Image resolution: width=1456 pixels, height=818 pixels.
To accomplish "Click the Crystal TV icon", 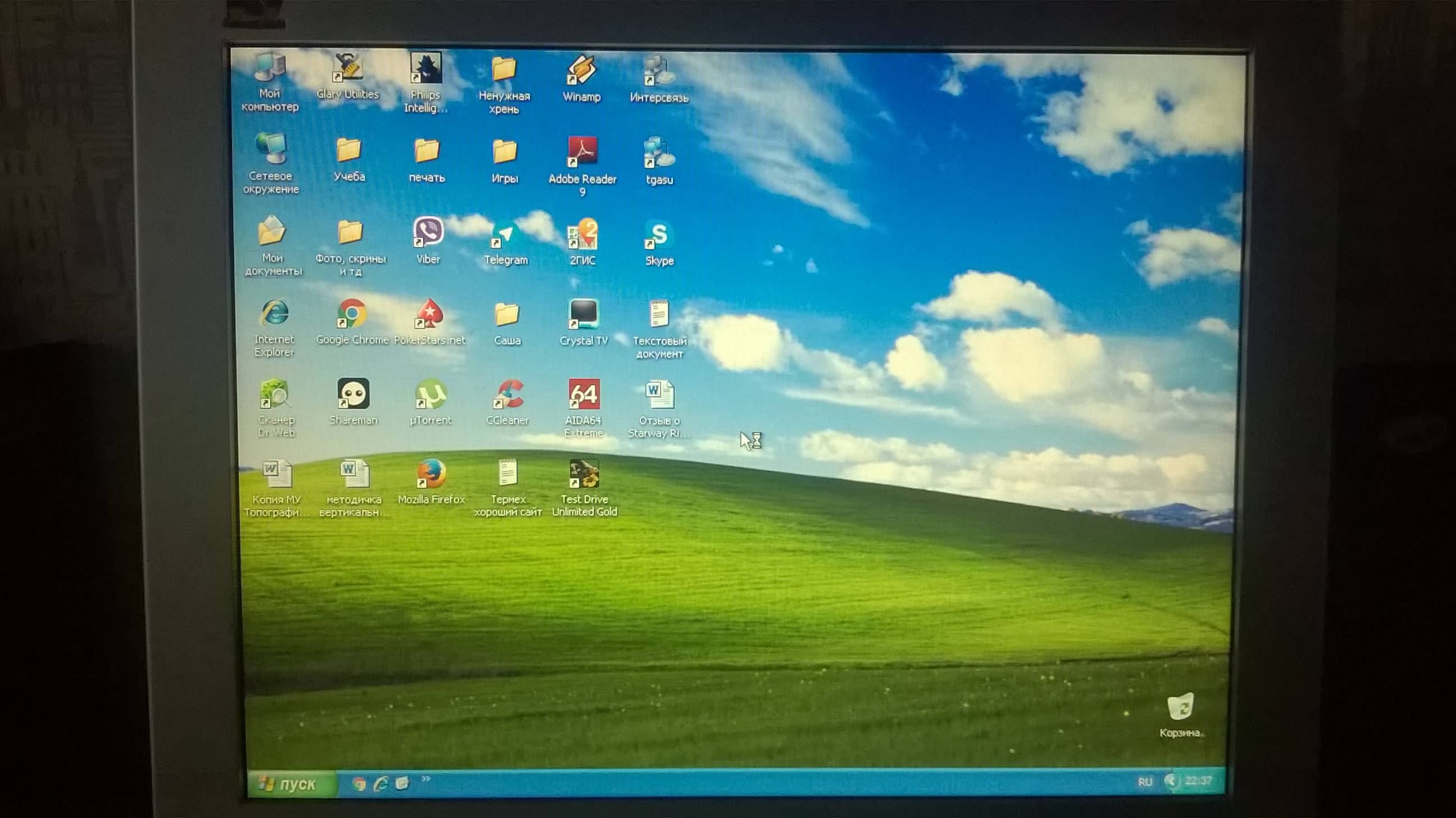I will [583, 315].
